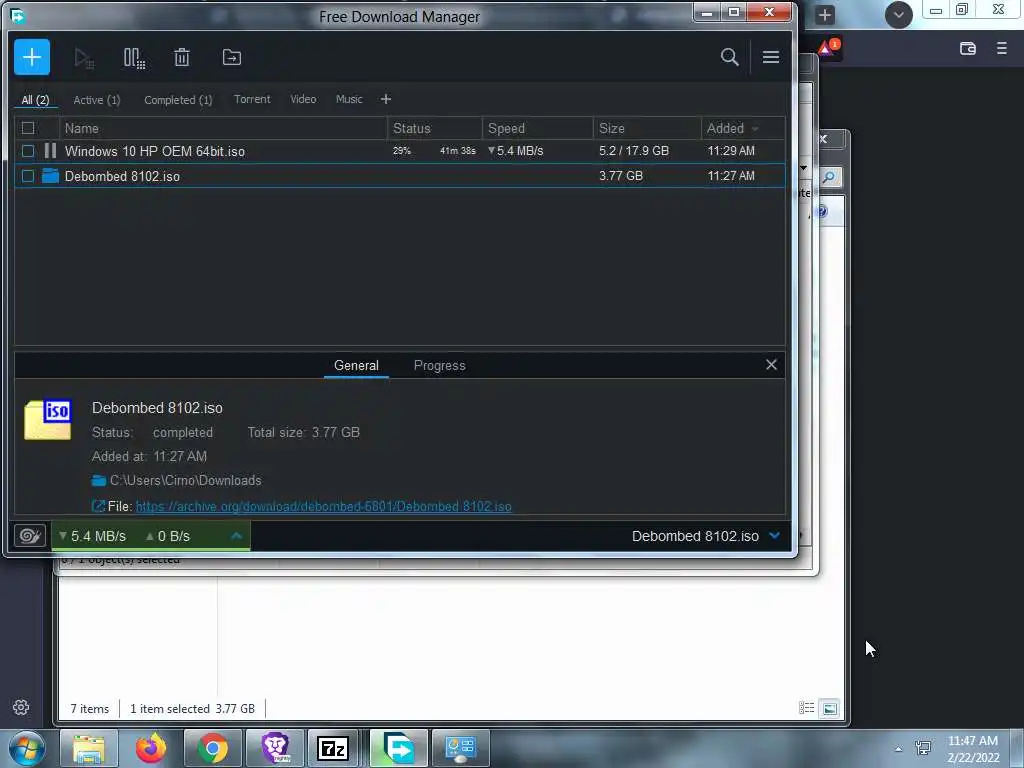Viewport: 1024px width, 768px height.
Task: Open the Control Panel taskbar icon
Action: [x=460, y=748]
